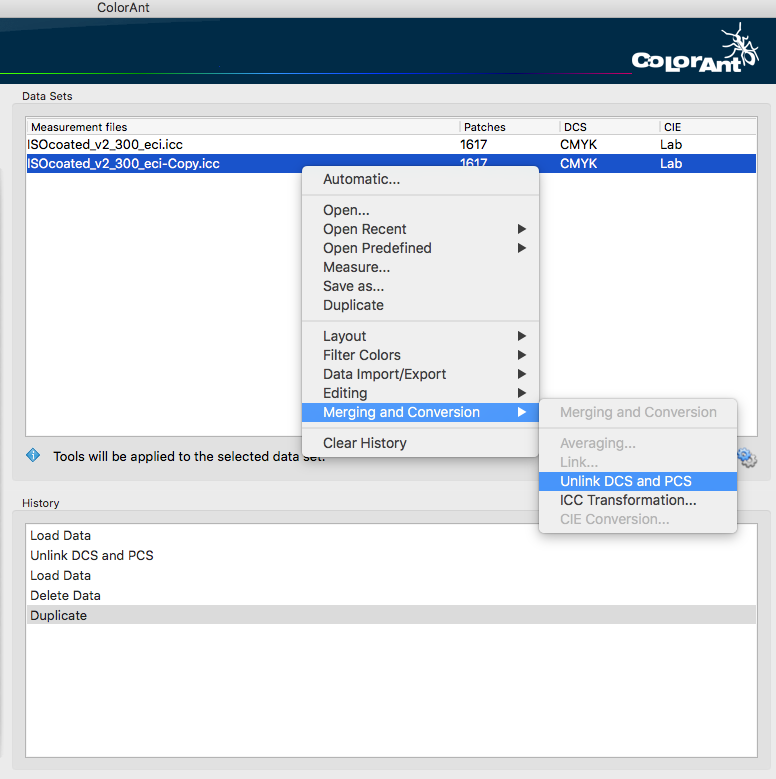776x779 pixels.
Task: Open the Filter Colors submenu
Action: [420, 355]
